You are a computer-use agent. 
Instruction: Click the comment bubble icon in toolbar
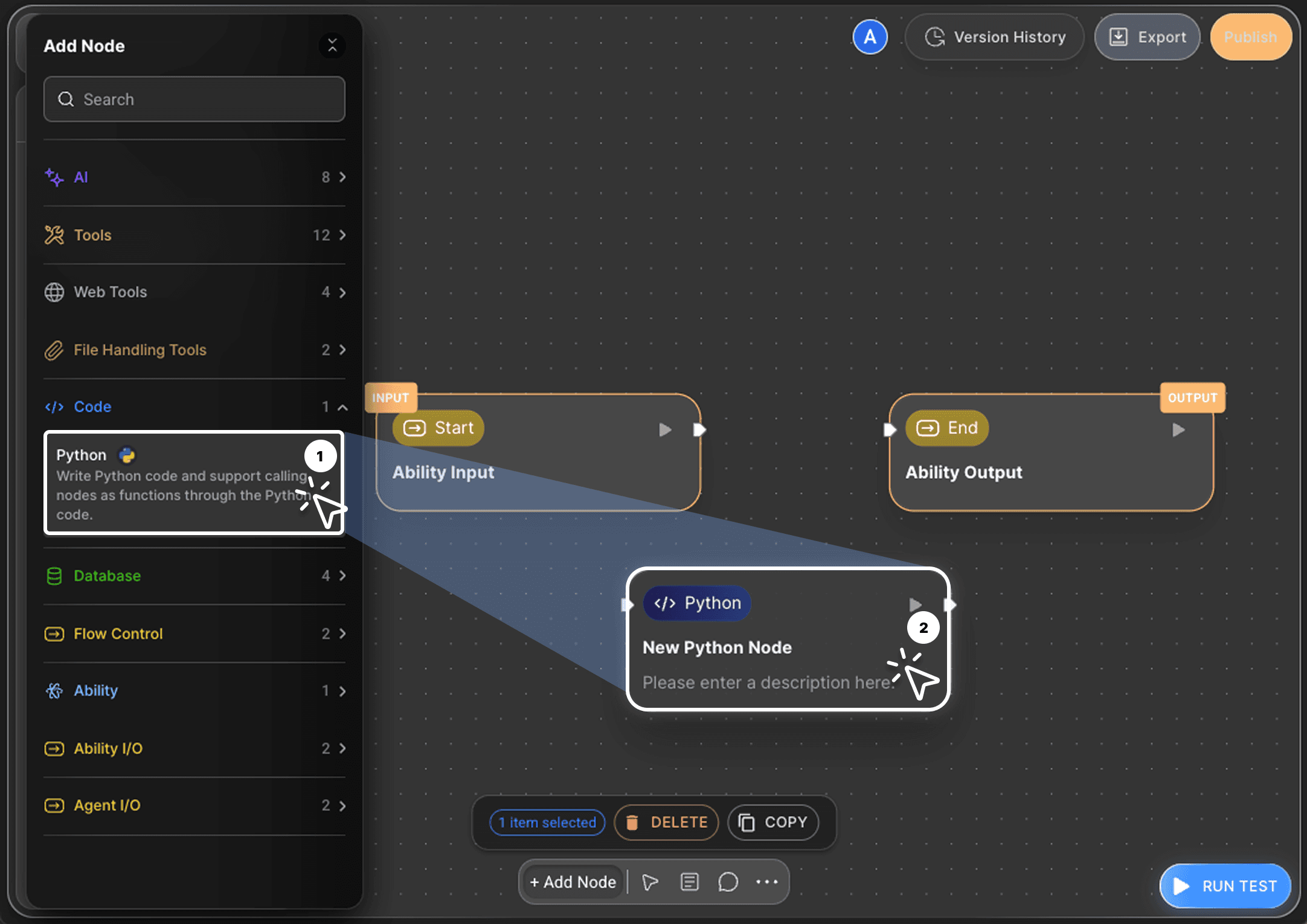click(x=728, y=882)
